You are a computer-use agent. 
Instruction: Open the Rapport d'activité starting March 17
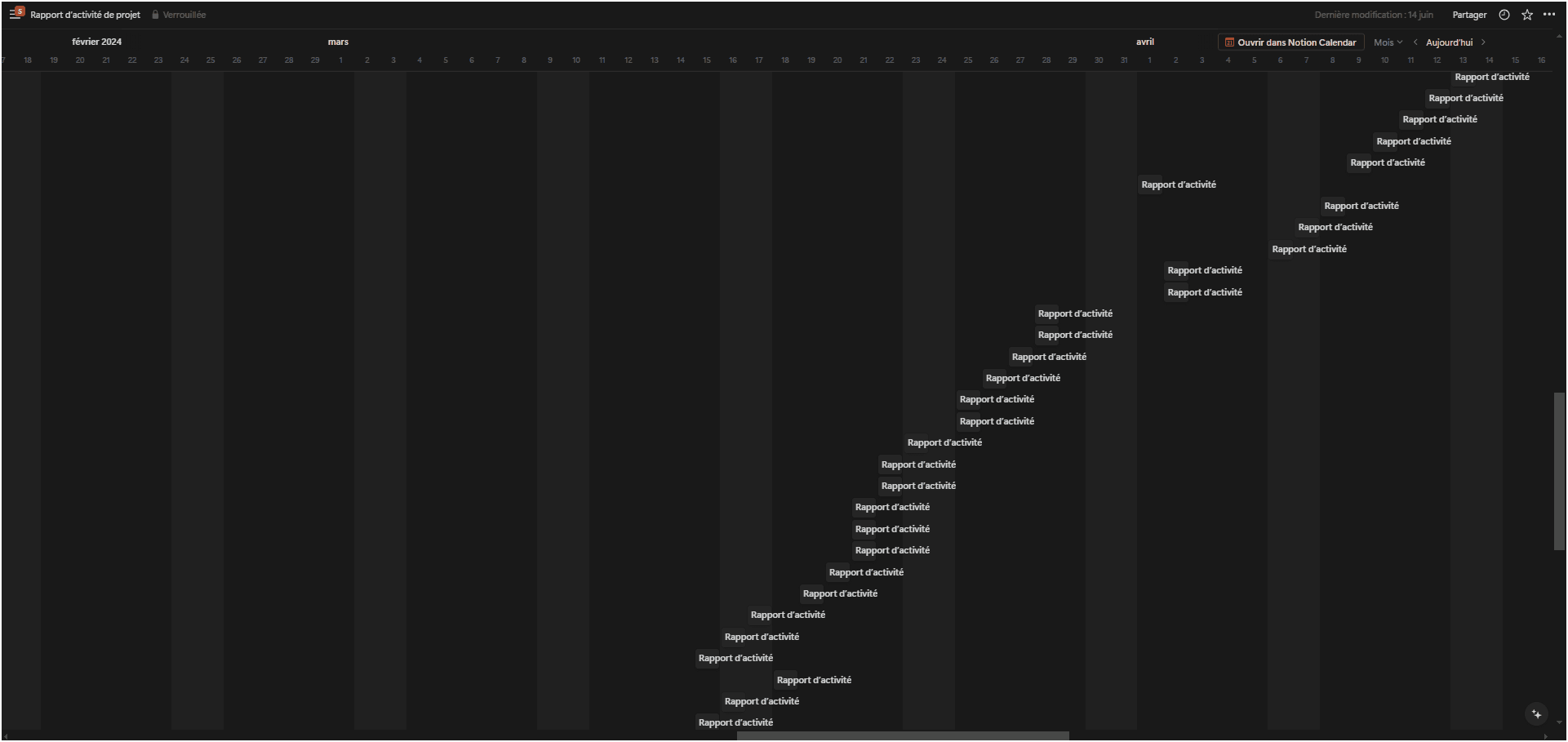click(788, 615)
